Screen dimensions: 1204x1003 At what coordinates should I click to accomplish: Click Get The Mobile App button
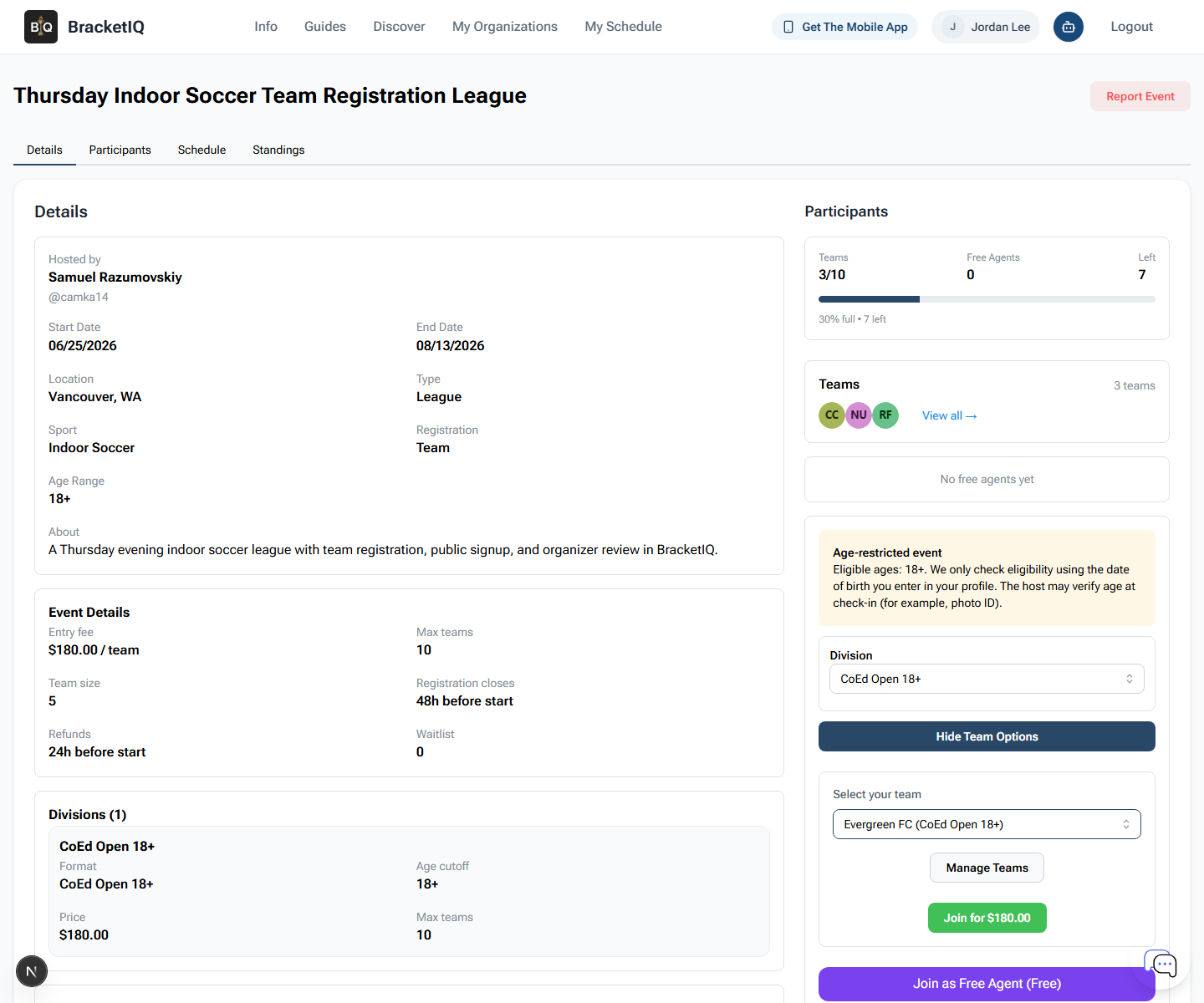pyautogui.click(x=845, y=27)
